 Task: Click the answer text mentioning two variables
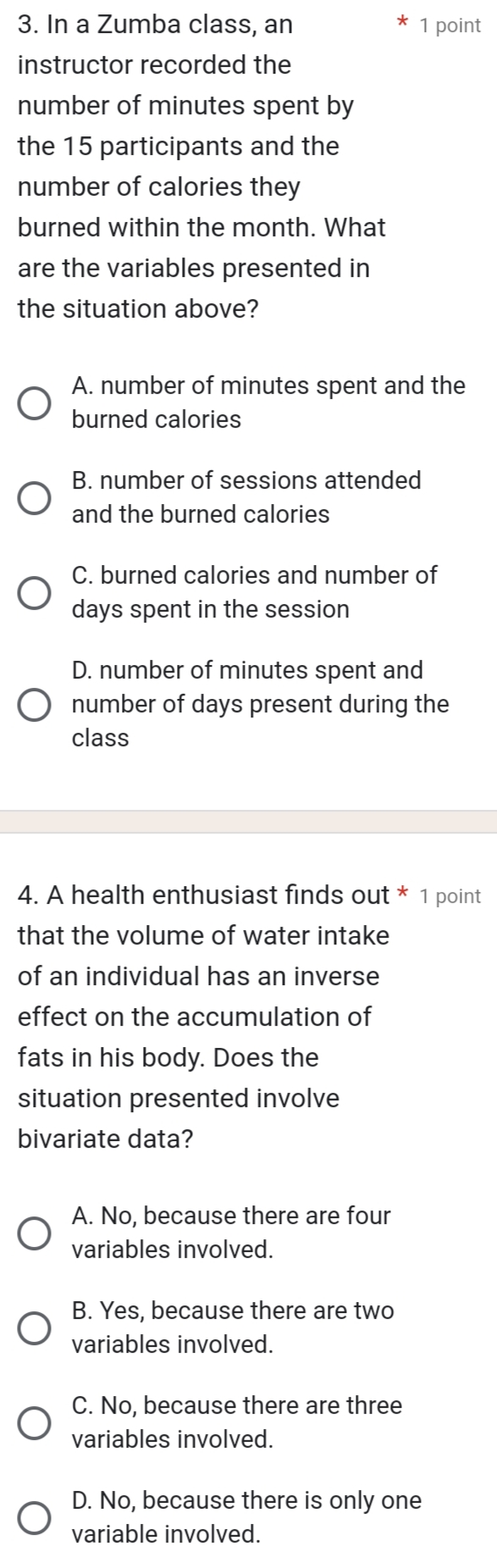pos(229,1327)
